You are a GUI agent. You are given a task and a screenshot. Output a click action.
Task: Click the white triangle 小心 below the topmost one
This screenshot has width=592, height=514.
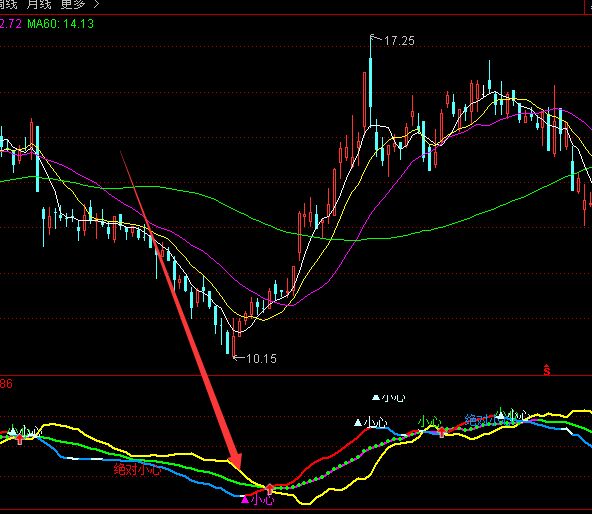pyautogui.click(x=371, y=422)
